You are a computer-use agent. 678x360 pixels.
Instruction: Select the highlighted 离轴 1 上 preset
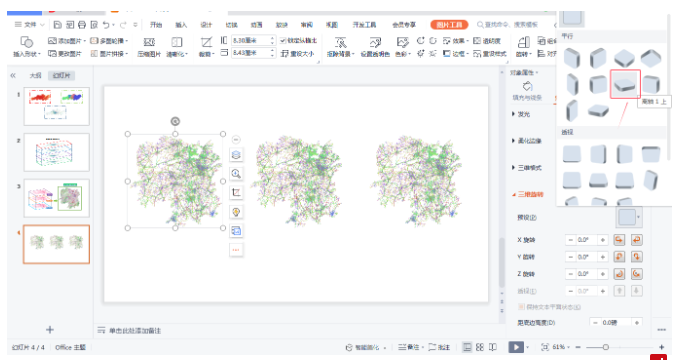point(625,84)
